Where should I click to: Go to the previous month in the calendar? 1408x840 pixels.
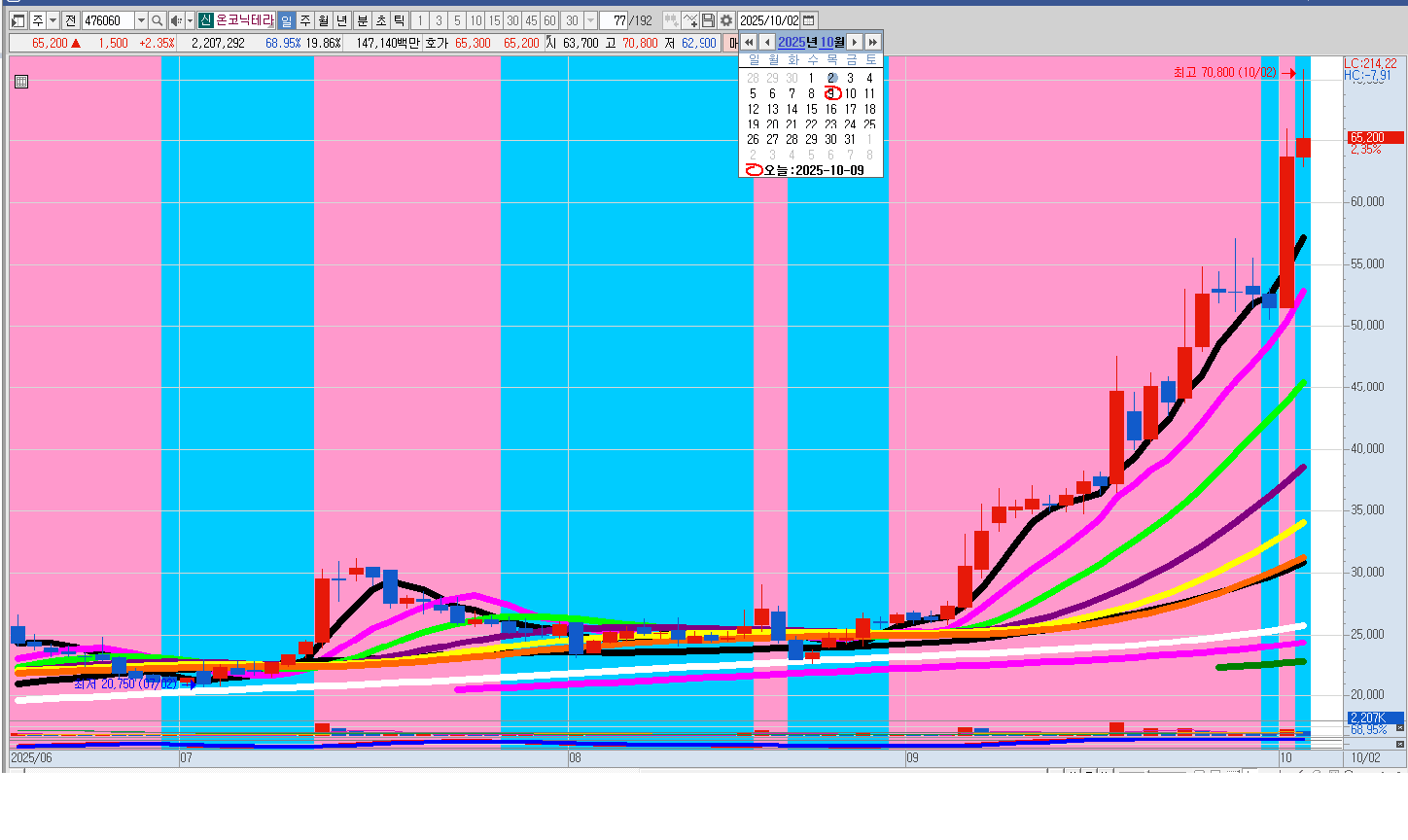(x=767, y=42)
